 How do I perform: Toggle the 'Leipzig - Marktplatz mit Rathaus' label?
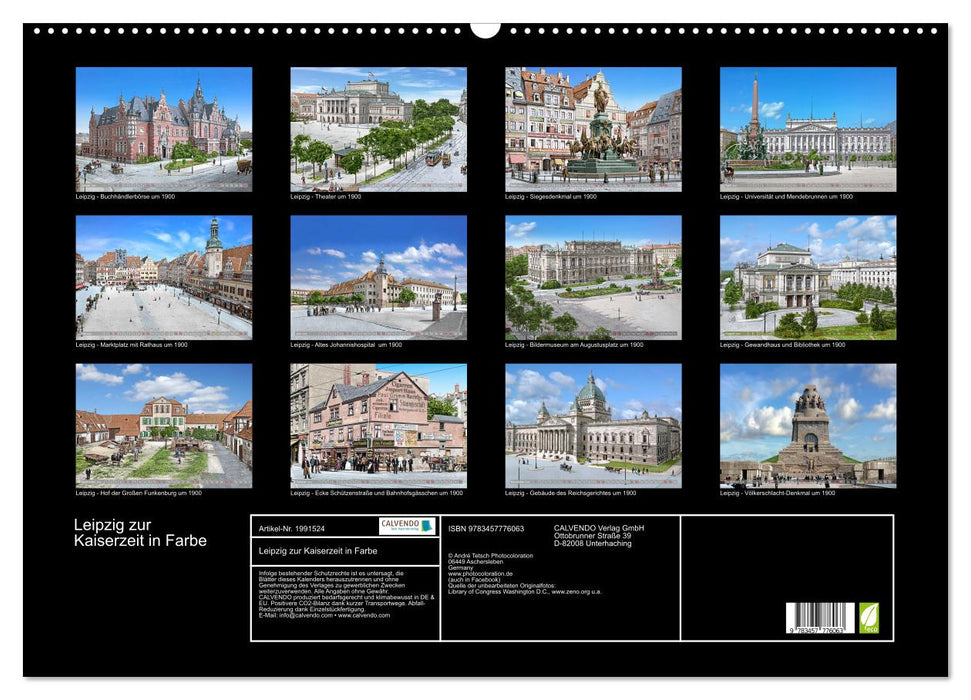[130, 344]
